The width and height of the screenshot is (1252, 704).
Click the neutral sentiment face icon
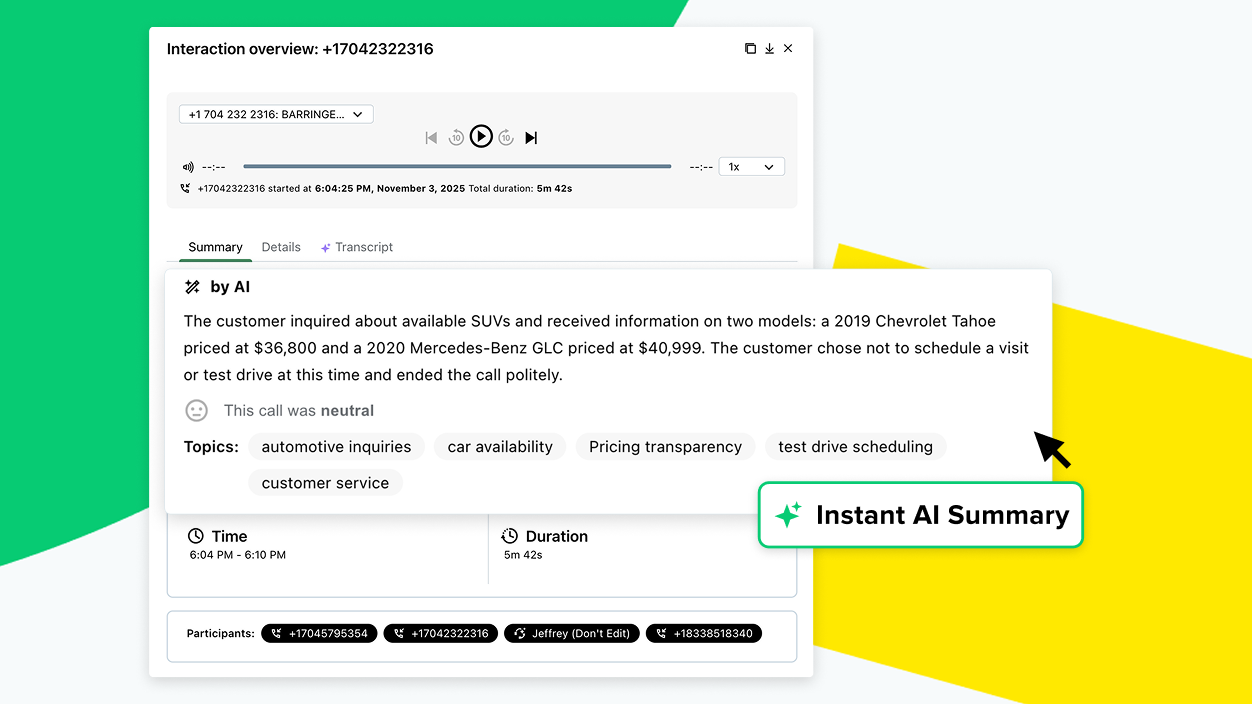(196, 410)
